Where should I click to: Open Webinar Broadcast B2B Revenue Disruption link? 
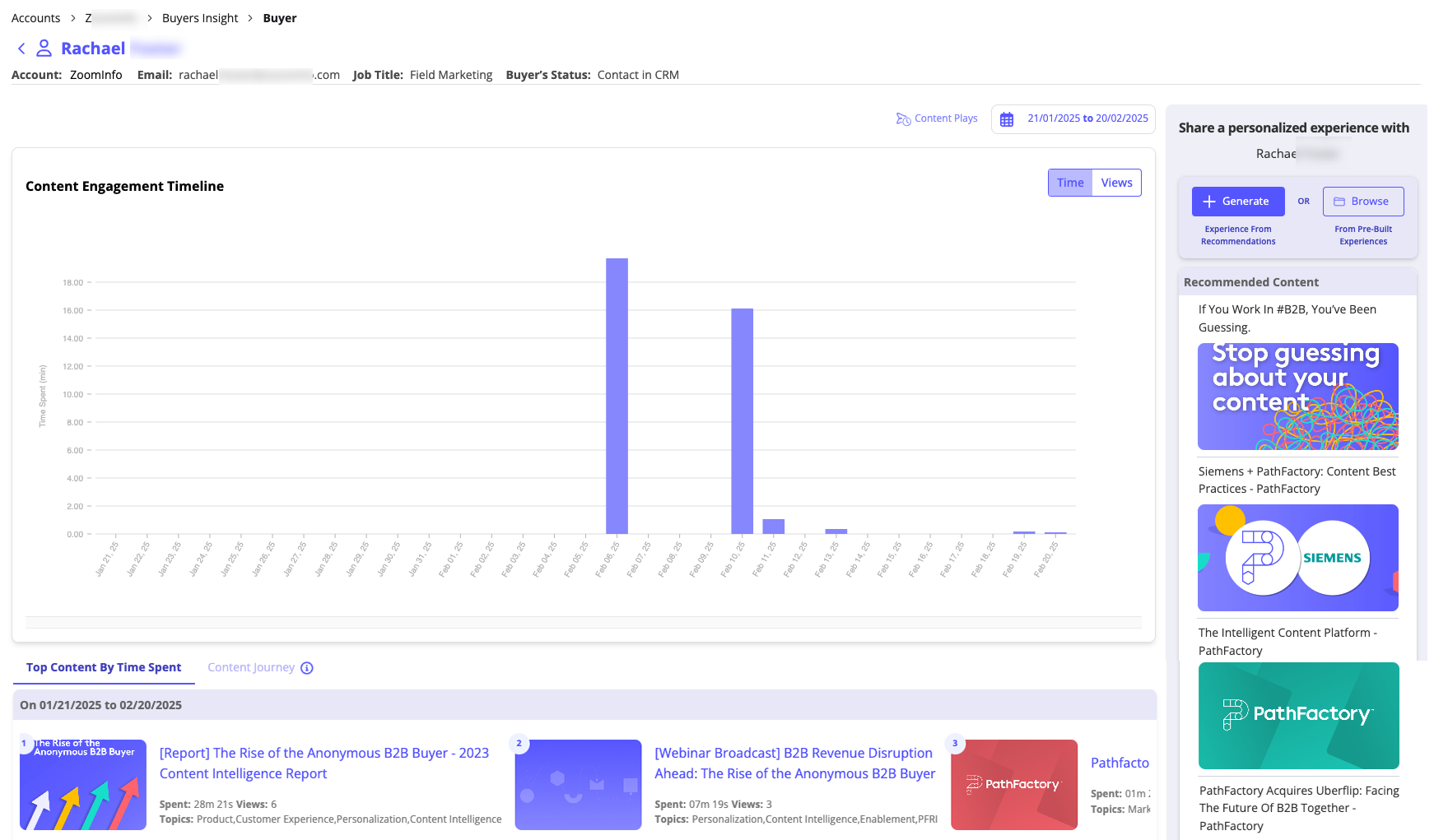(794, 763)
